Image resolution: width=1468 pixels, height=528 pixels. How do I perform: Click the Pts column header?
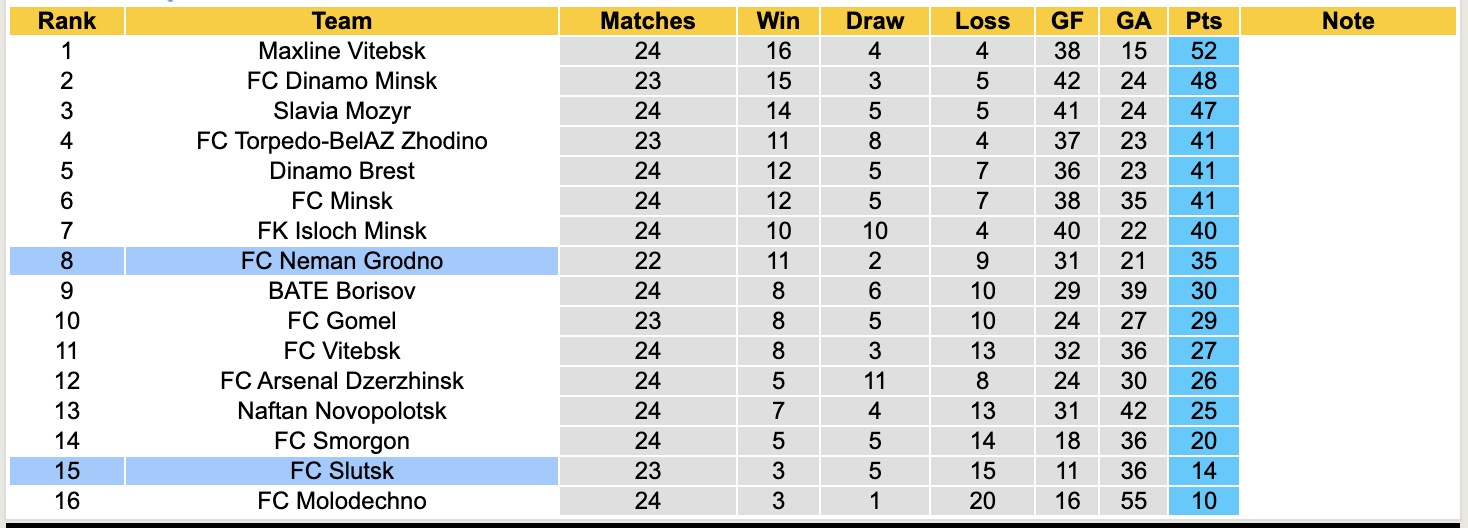tap(1204, 21)
